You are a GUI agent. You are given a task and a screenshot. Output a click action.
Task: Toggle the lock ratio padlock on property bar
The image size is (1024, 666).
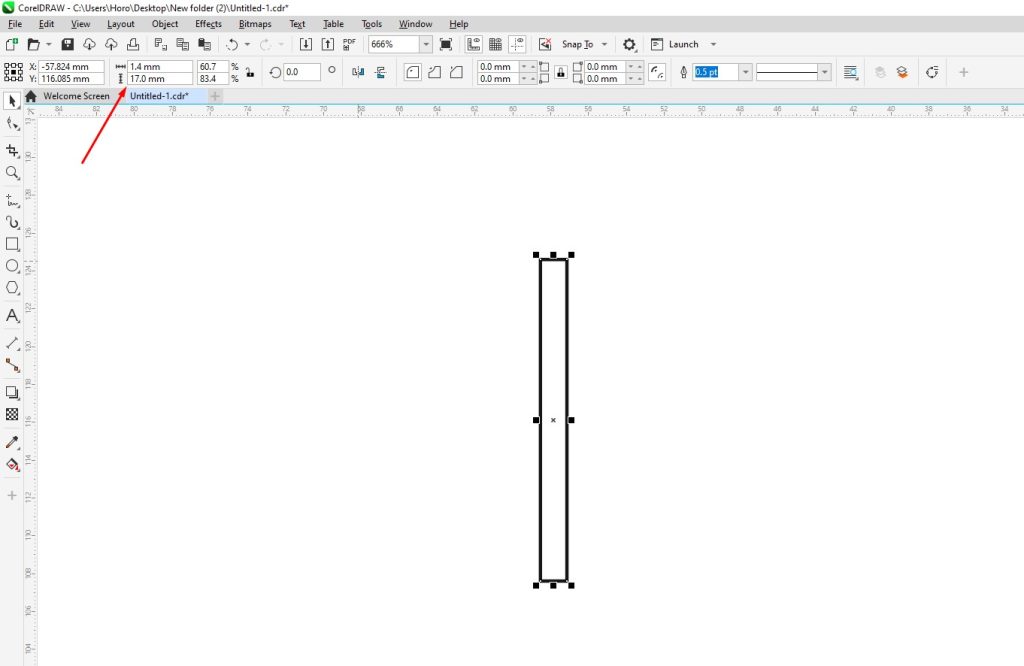click(x=561, y=71)
